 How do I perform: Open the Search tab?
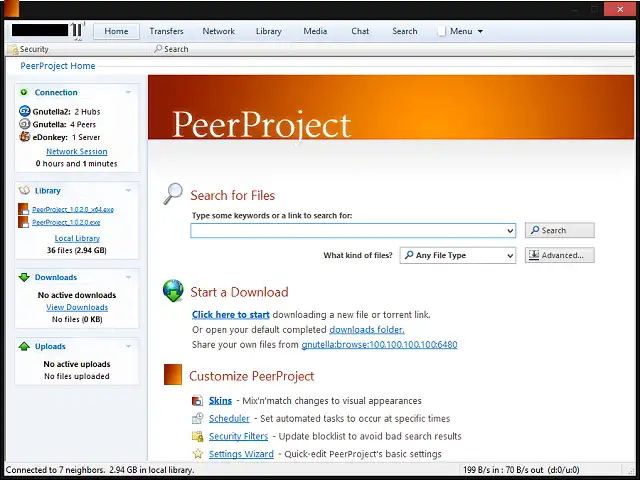pos(404,31)
